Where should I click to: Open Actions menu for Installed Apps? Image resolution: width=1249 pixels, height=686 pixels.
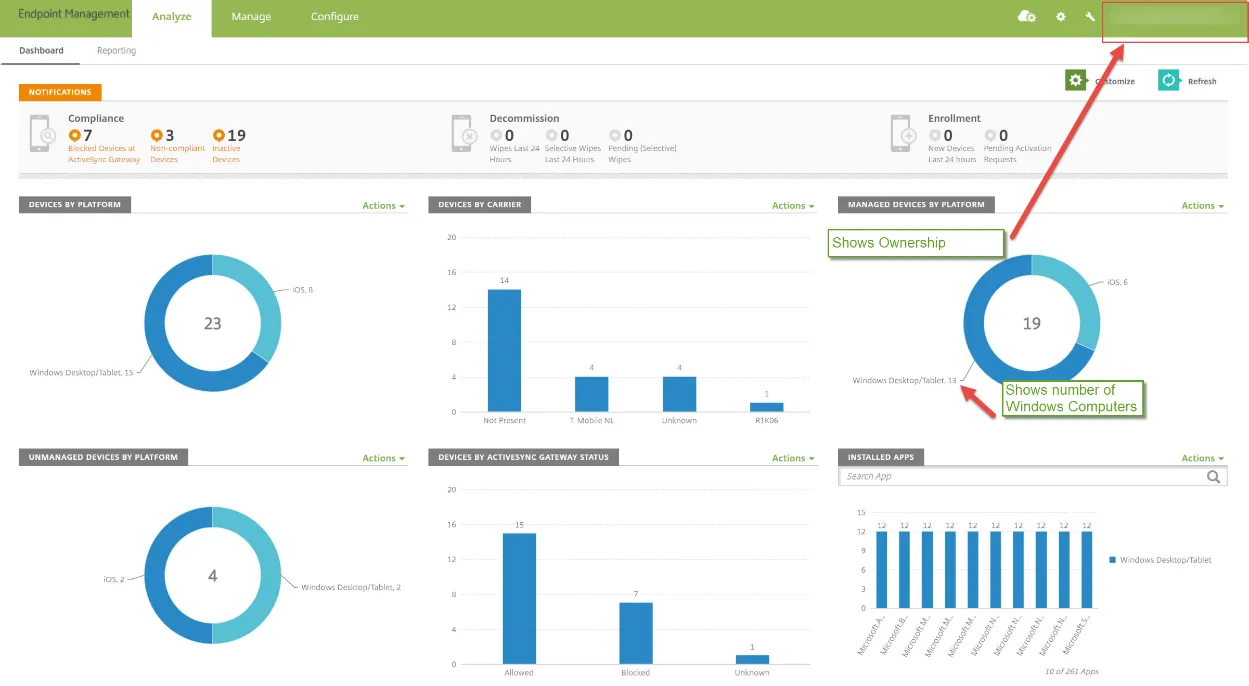coord(1202,458)
